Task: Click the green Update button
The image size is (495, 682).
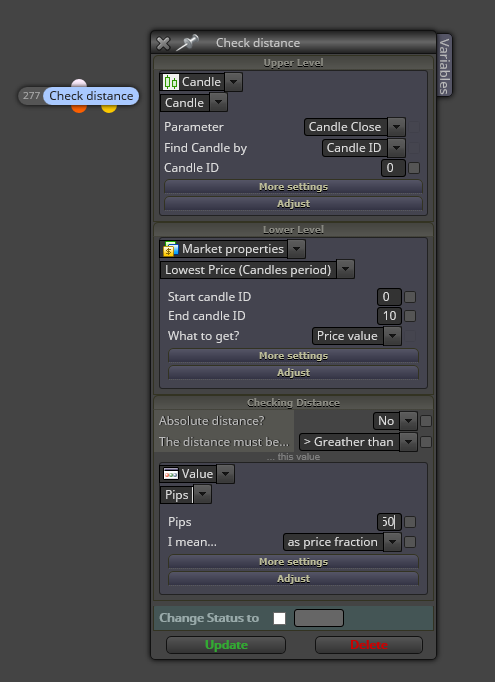Action: coord(226,645)
